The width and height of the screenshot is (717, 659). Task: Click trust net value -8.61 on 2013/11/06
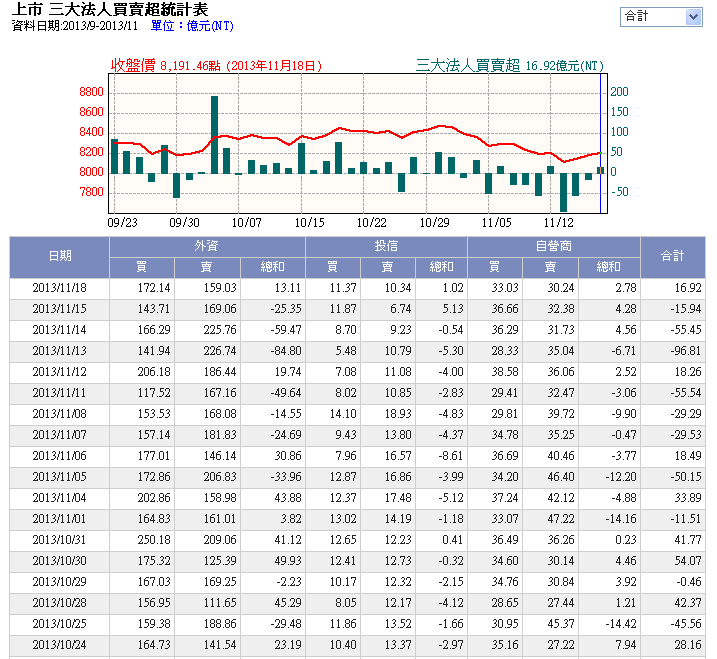point(450,456)
